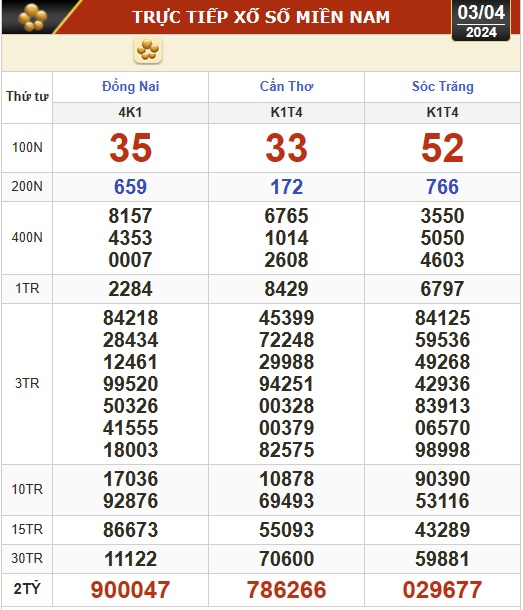
Task: Click the 400N number 2608
Action: (286, 260)
